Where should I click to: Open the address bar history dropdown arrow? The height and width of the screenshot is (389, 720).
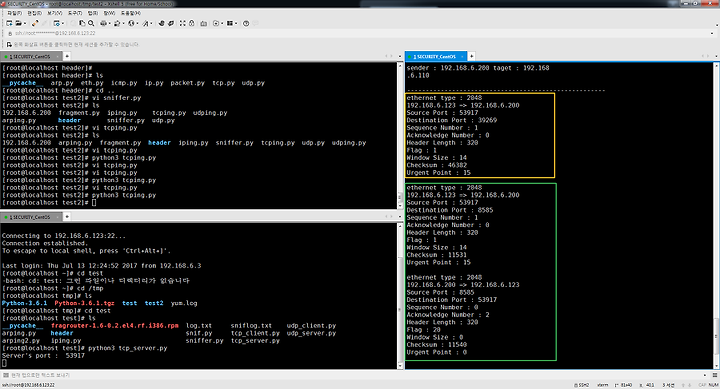click(712, 33)
